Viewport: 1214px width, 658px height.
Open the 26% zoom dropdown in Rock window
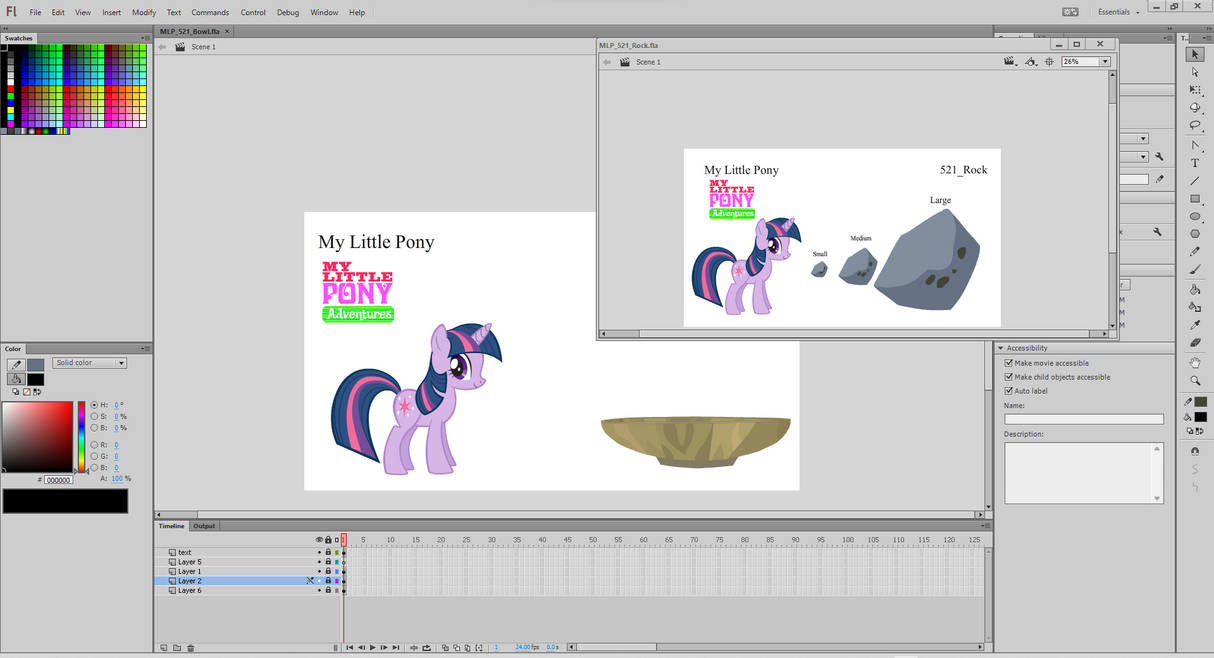pos(1105,62)
